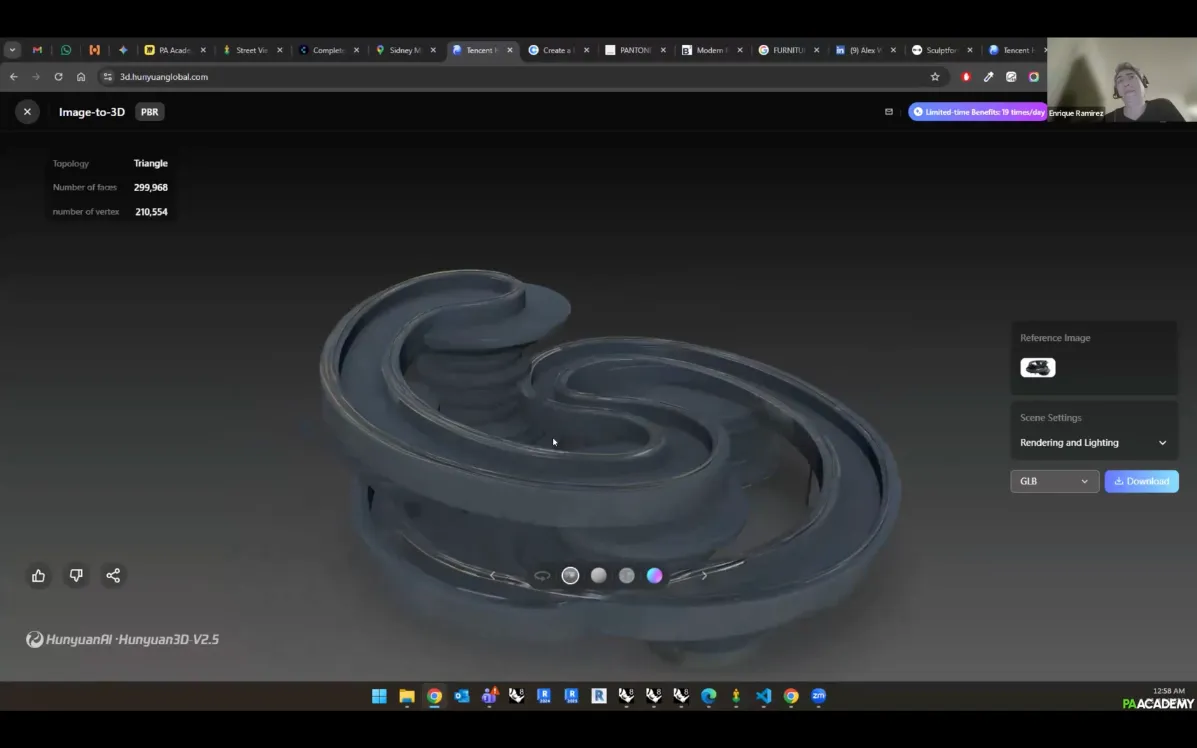Click the Reference Image thumbnail
The width and height of the screenshot is (1197, 748).
(1037, 367)
